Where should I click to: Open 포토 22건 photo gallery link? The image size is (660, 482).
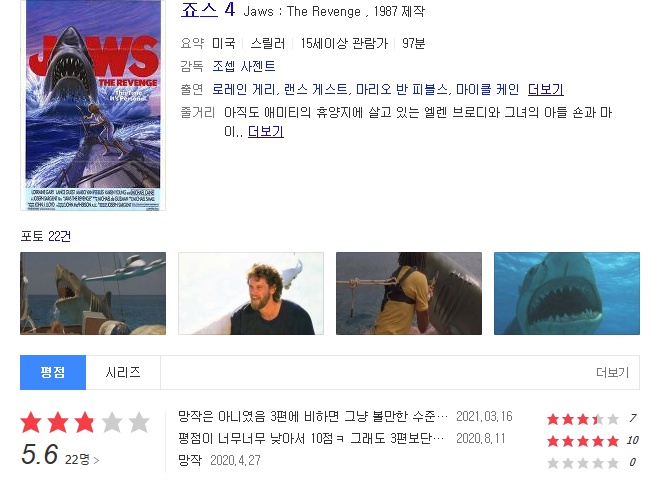tap(45, 237)
